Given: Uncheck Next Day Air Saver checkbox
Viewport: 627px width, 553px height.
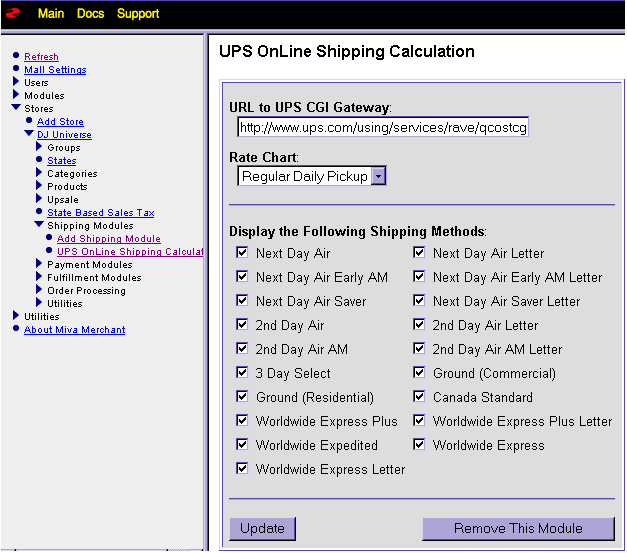Looking at the screenshot, I should coord(242,301).
